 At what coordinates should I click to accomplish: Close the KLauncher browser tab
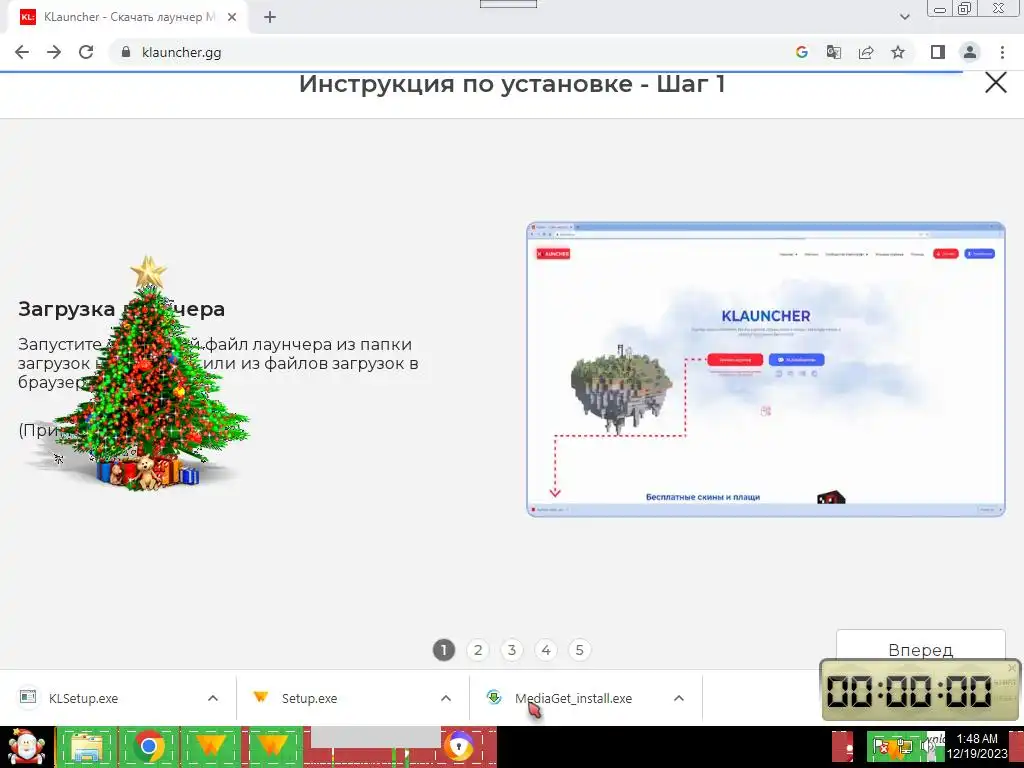coord(232,18)
